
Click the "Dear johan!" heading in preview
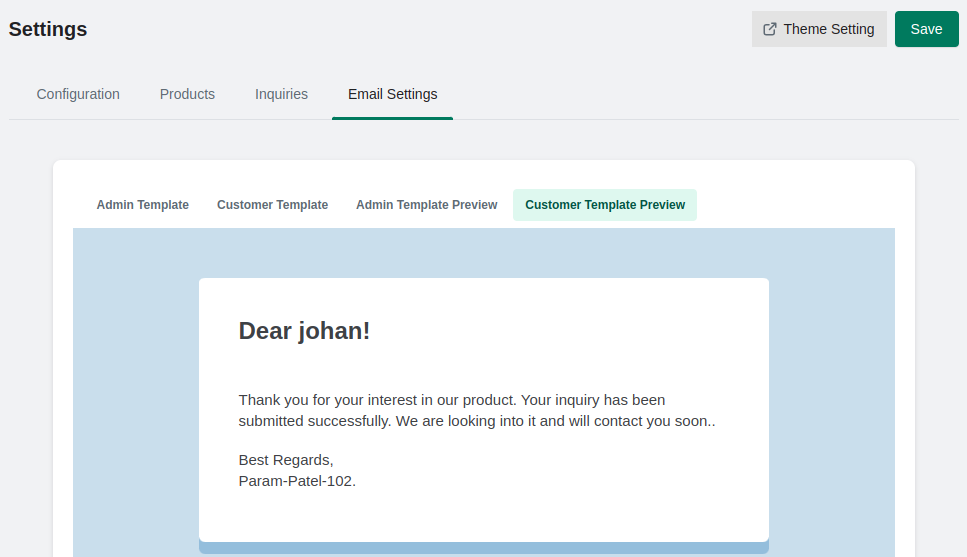[x=304, y=331]
